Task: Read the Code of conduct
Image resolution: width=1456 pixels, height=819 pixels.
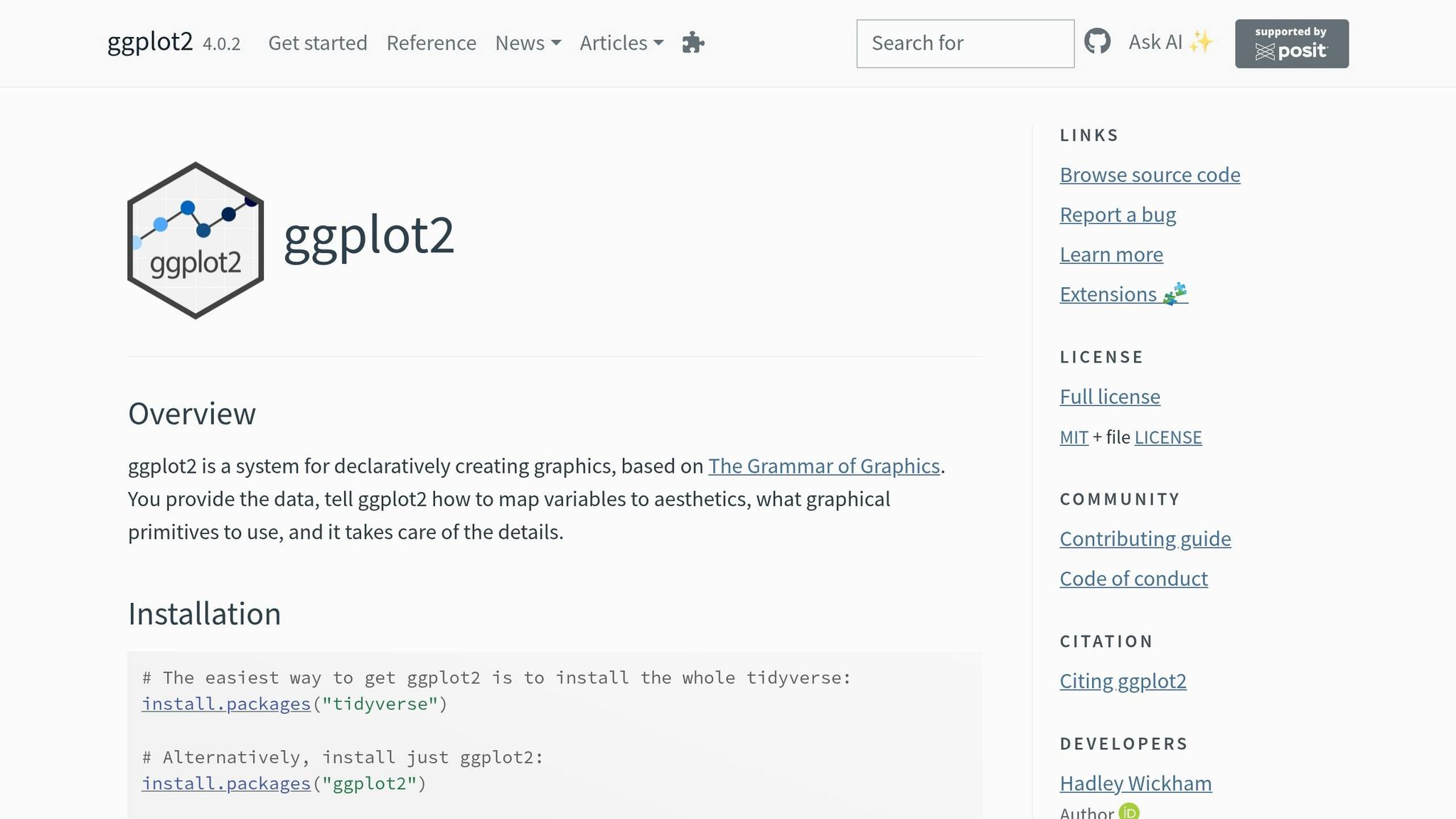Action: click(x=1133, y=578)
